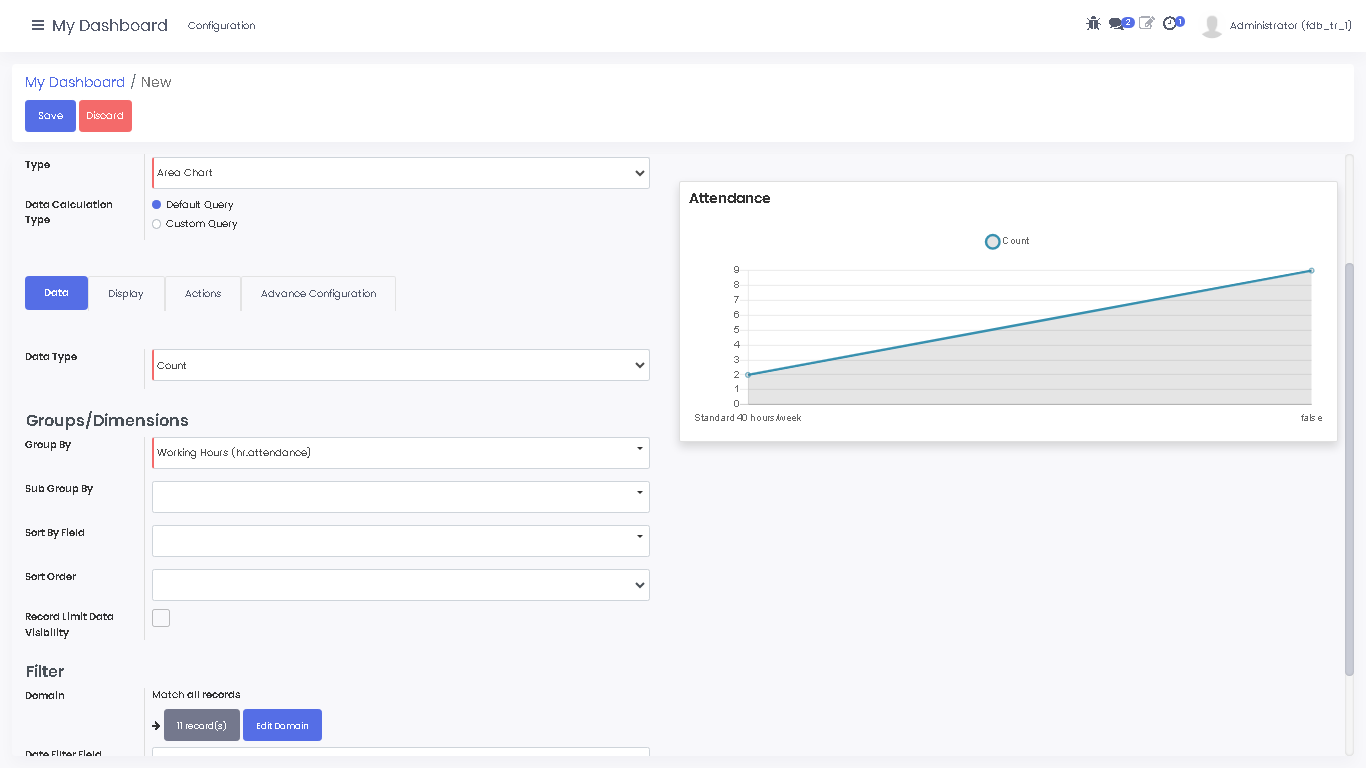
Task: Open the conversations messages icon
Action: pos(1118,24)
